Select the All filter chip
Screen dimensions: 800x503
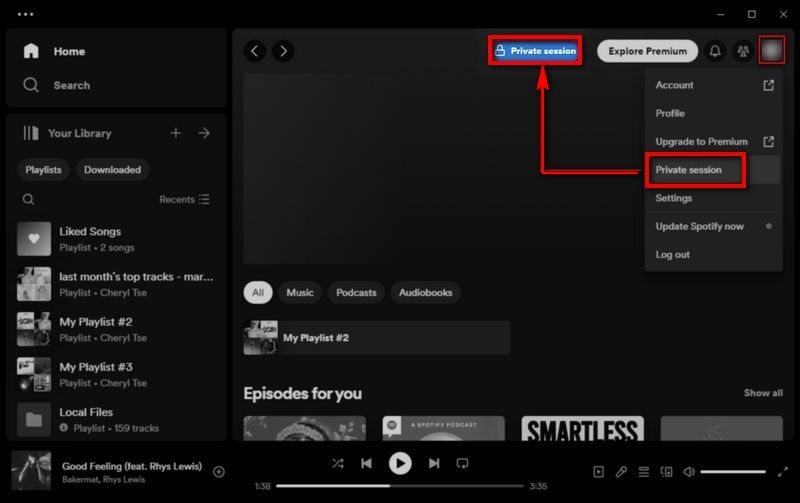258,293
